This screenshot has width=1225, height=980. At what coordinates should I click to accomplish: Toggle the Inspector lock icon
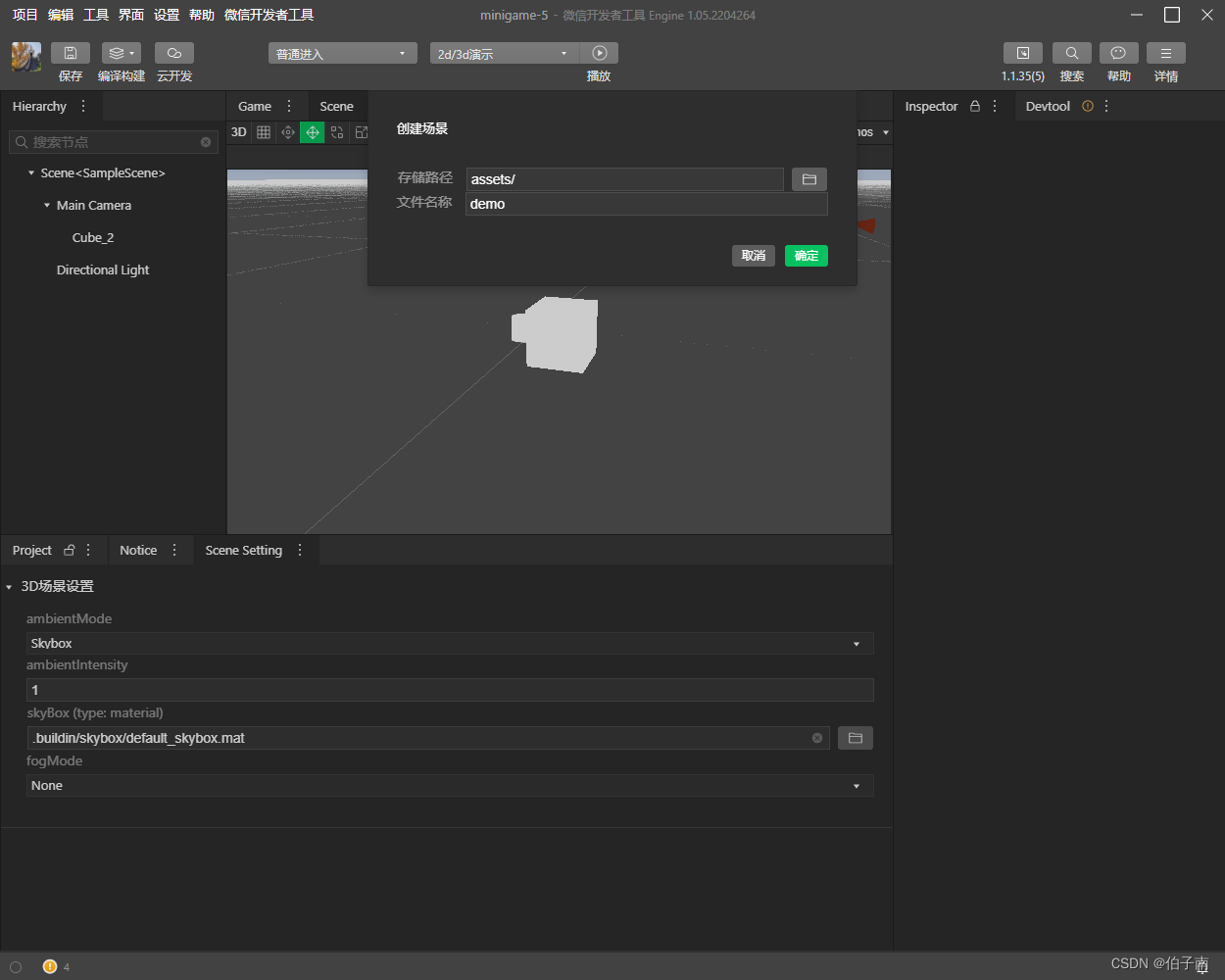coord(975,106)
